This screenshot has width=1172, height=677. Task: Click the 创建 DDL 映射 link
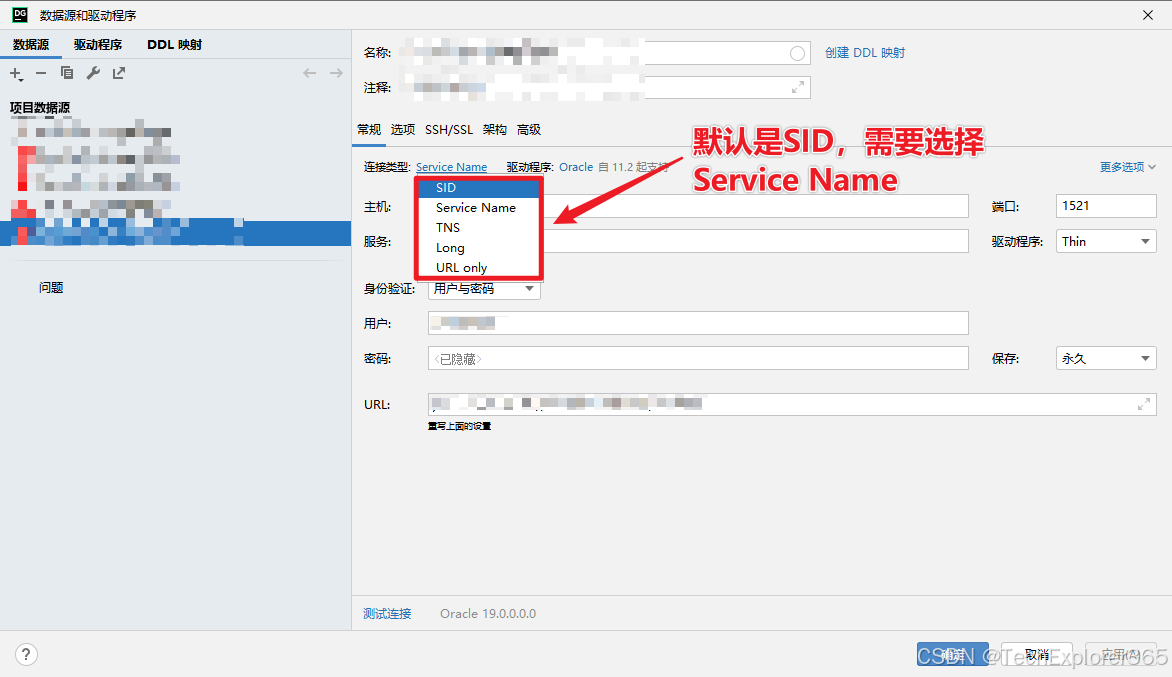coord(865,52)
